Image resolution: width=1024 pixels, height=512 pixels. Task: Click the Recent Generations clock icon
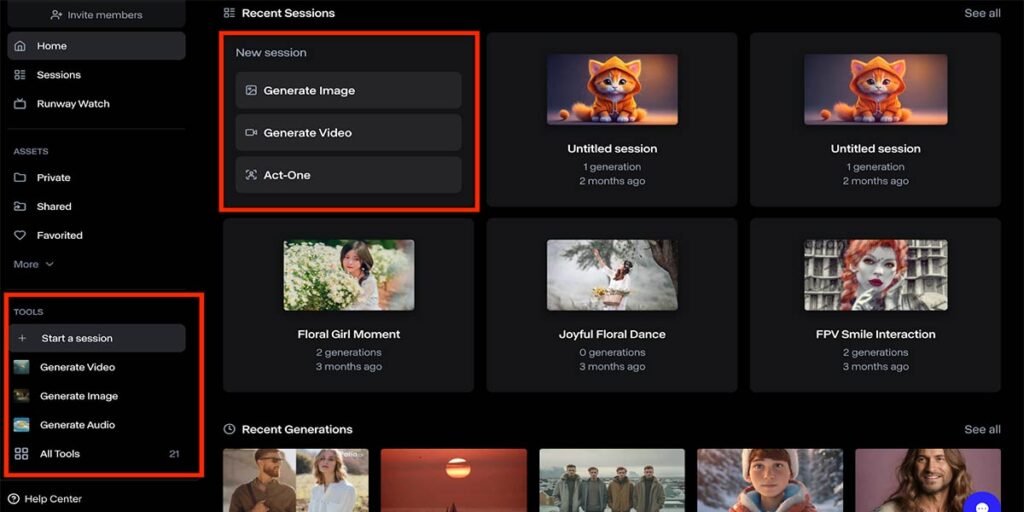229,429
